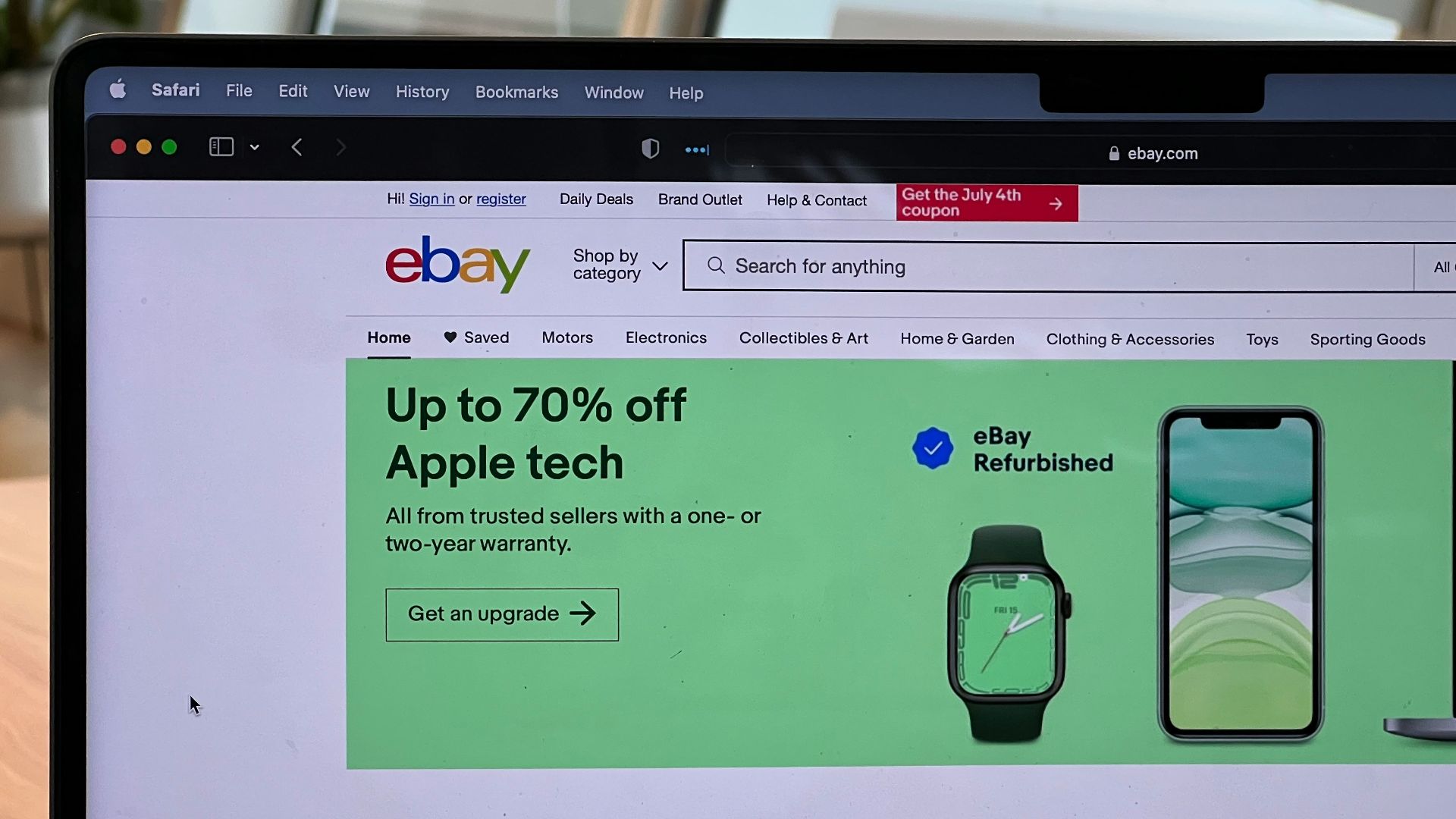
Task: Click the July 4th coupon banner
Action: coord(987,203)
